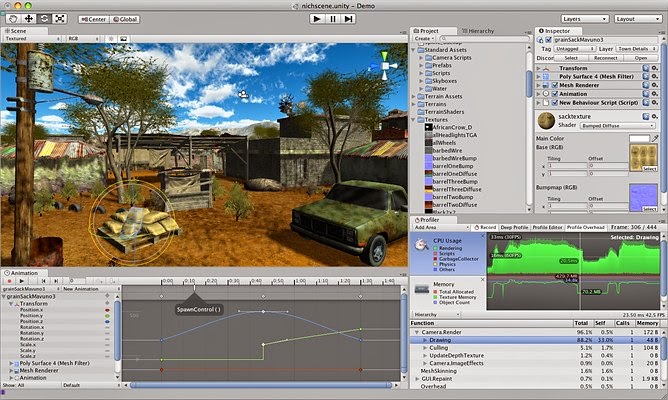668x400 pixels.
Task: Click the Step forward button
Action: tap(348, 19)
